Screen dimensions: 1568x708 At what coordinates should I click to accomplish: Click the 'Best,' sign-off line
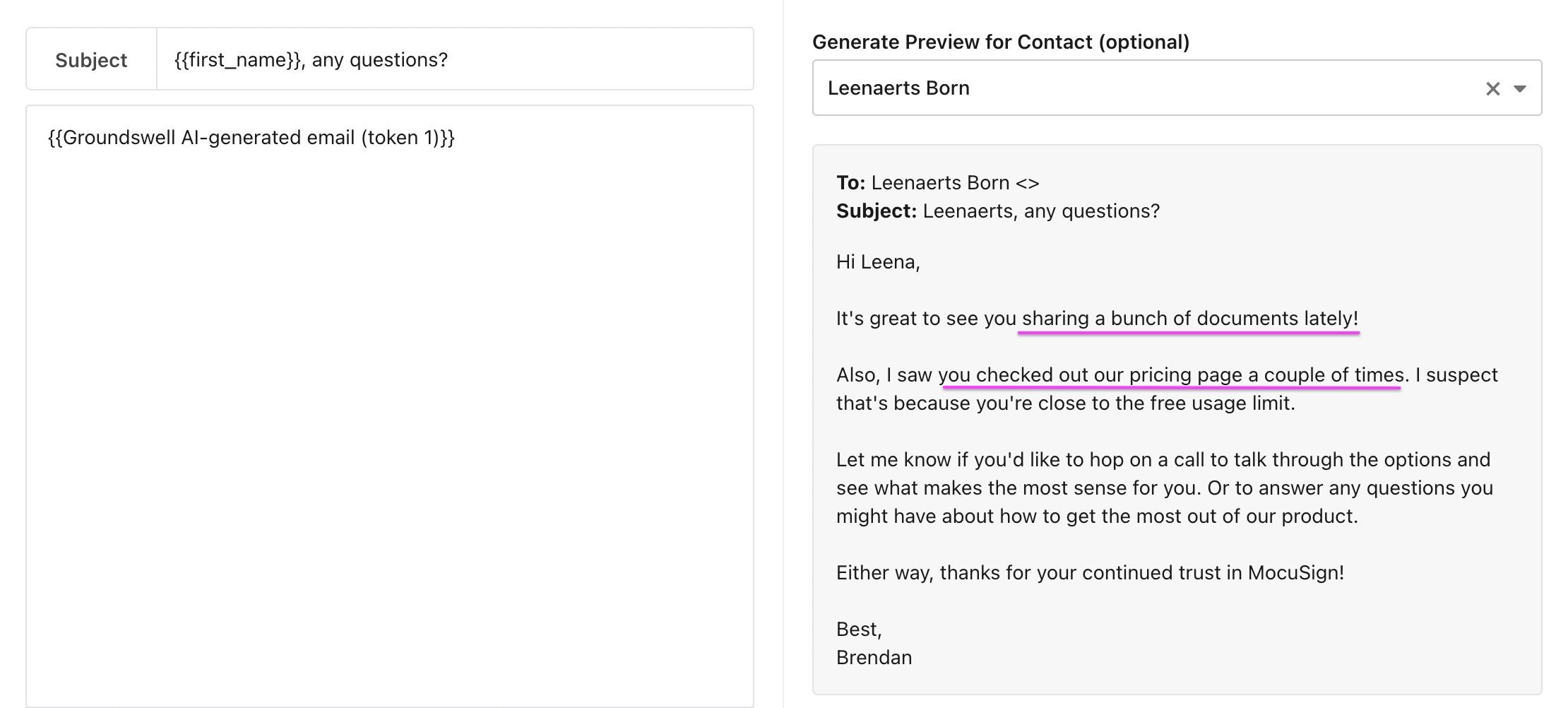pyautogui.click(x=859, y=630)
